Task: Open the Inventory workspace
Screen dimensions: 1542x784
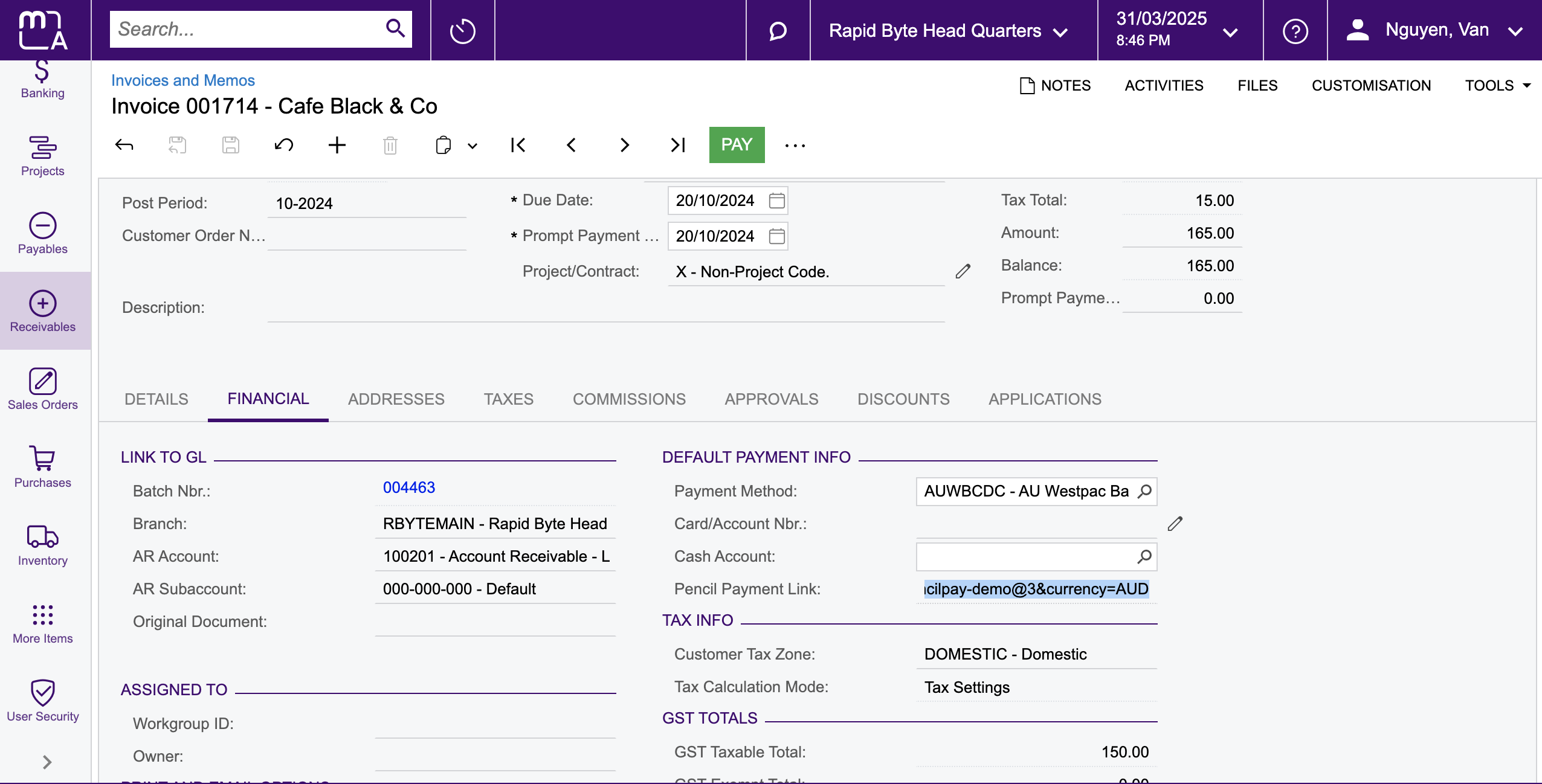Action: (x=42, y=545)
